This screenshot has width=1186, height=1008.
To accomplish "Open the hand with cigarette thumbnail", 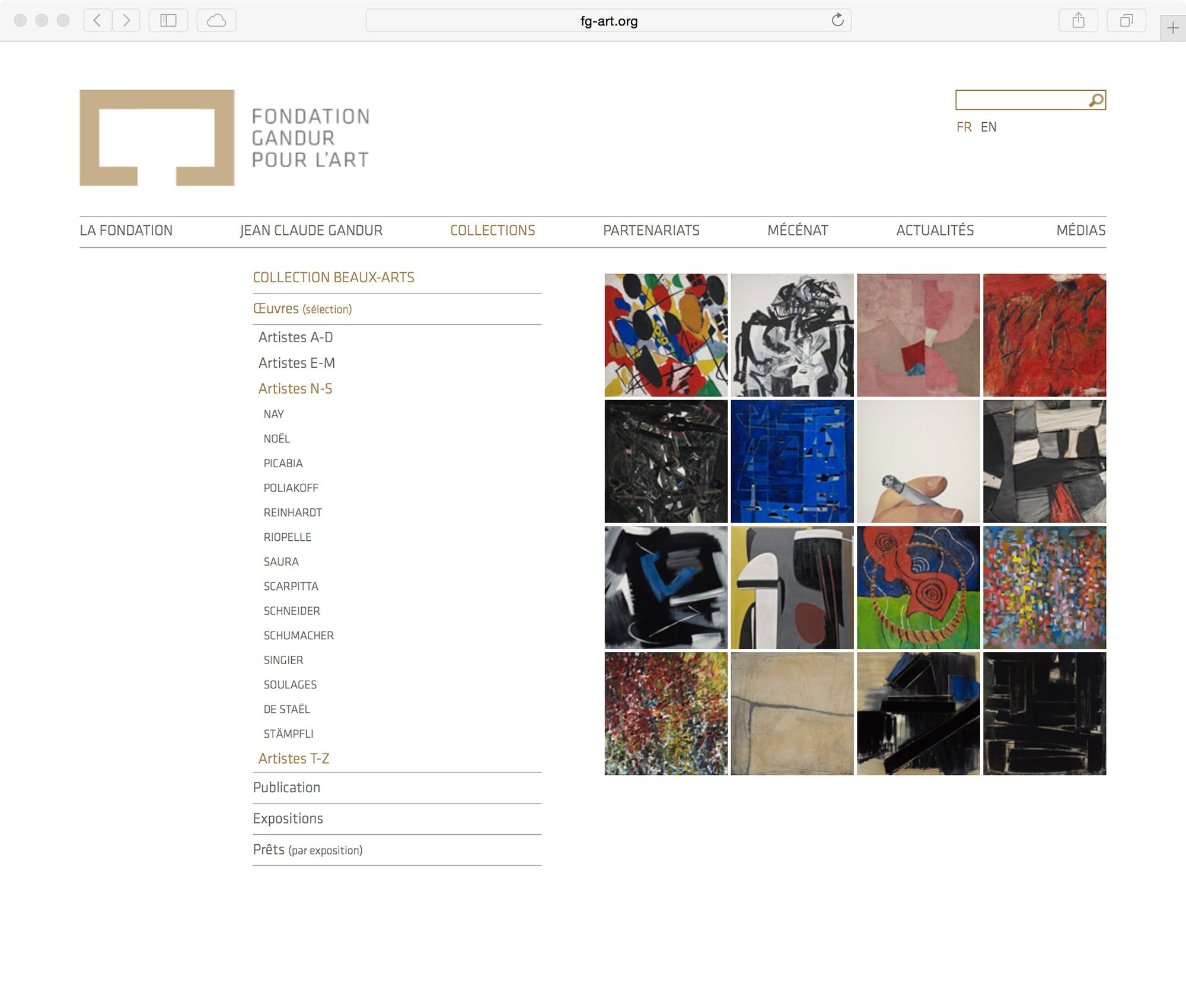I will 918,461.
